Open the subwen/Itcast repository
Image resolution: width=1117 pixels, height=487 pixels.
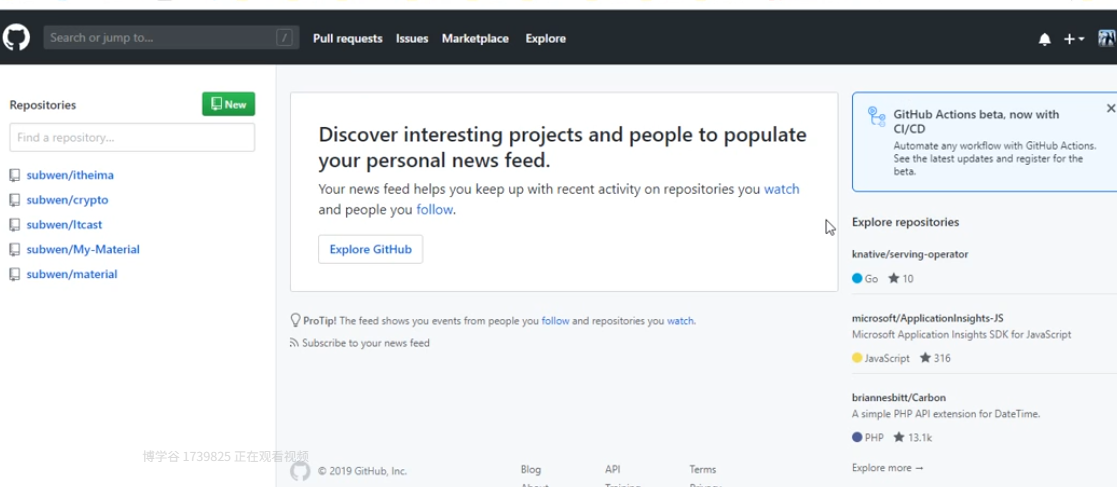click(x=64, y=225)
